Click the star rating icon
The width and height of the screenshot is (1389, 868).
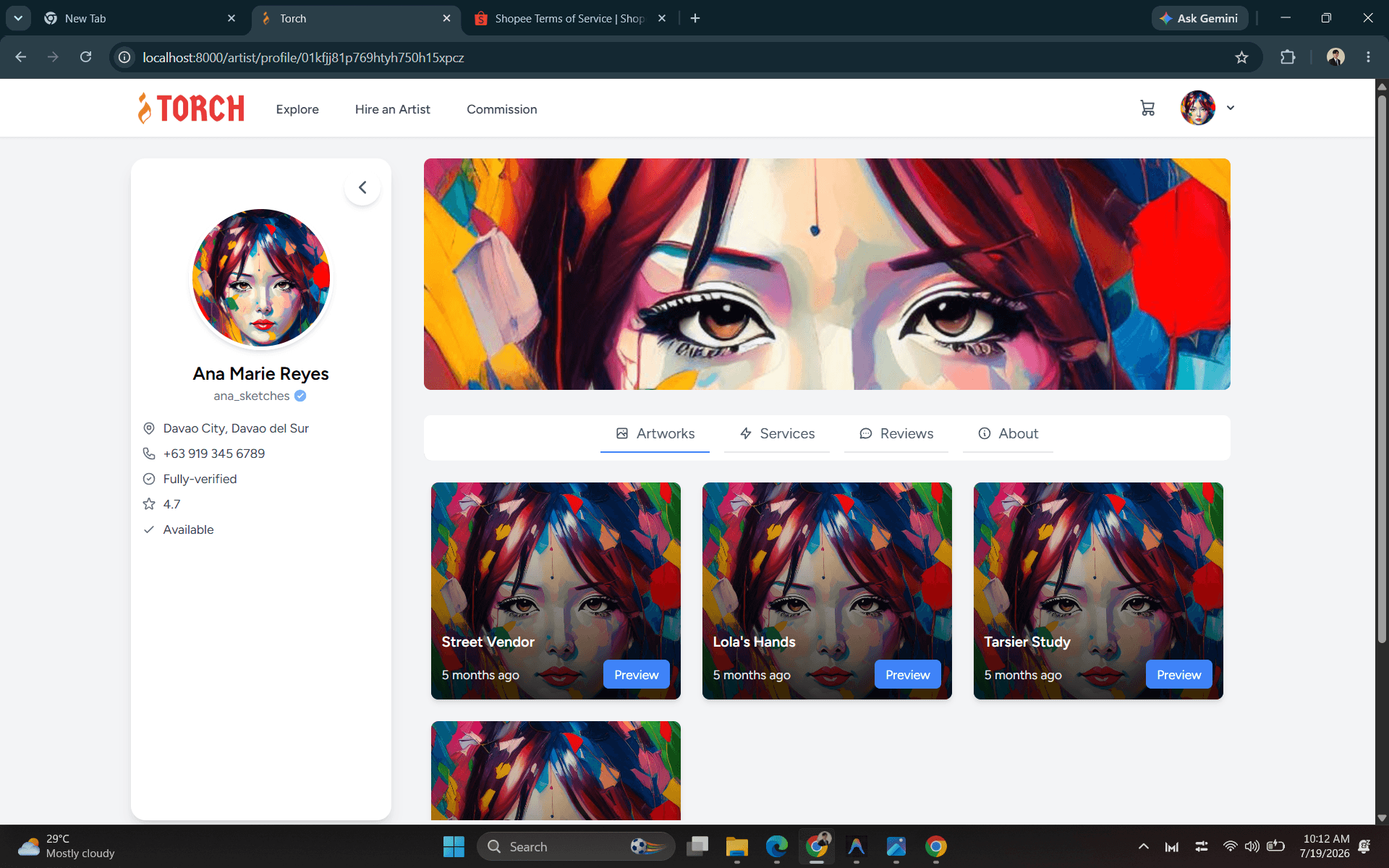[x=149, y=504]
